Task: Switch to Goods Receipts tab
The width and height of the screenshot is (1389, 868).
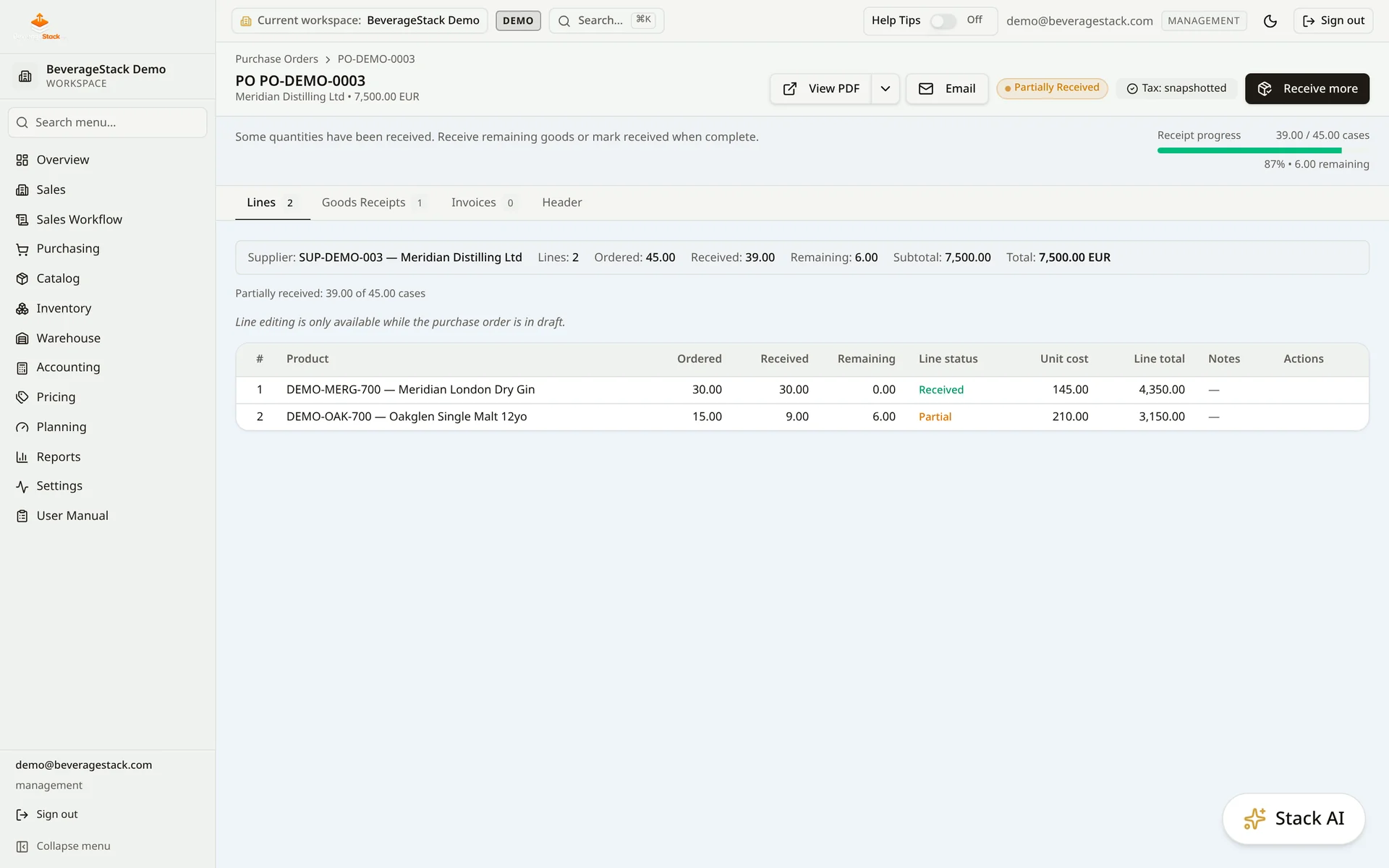Action: (x=373, y=203)
